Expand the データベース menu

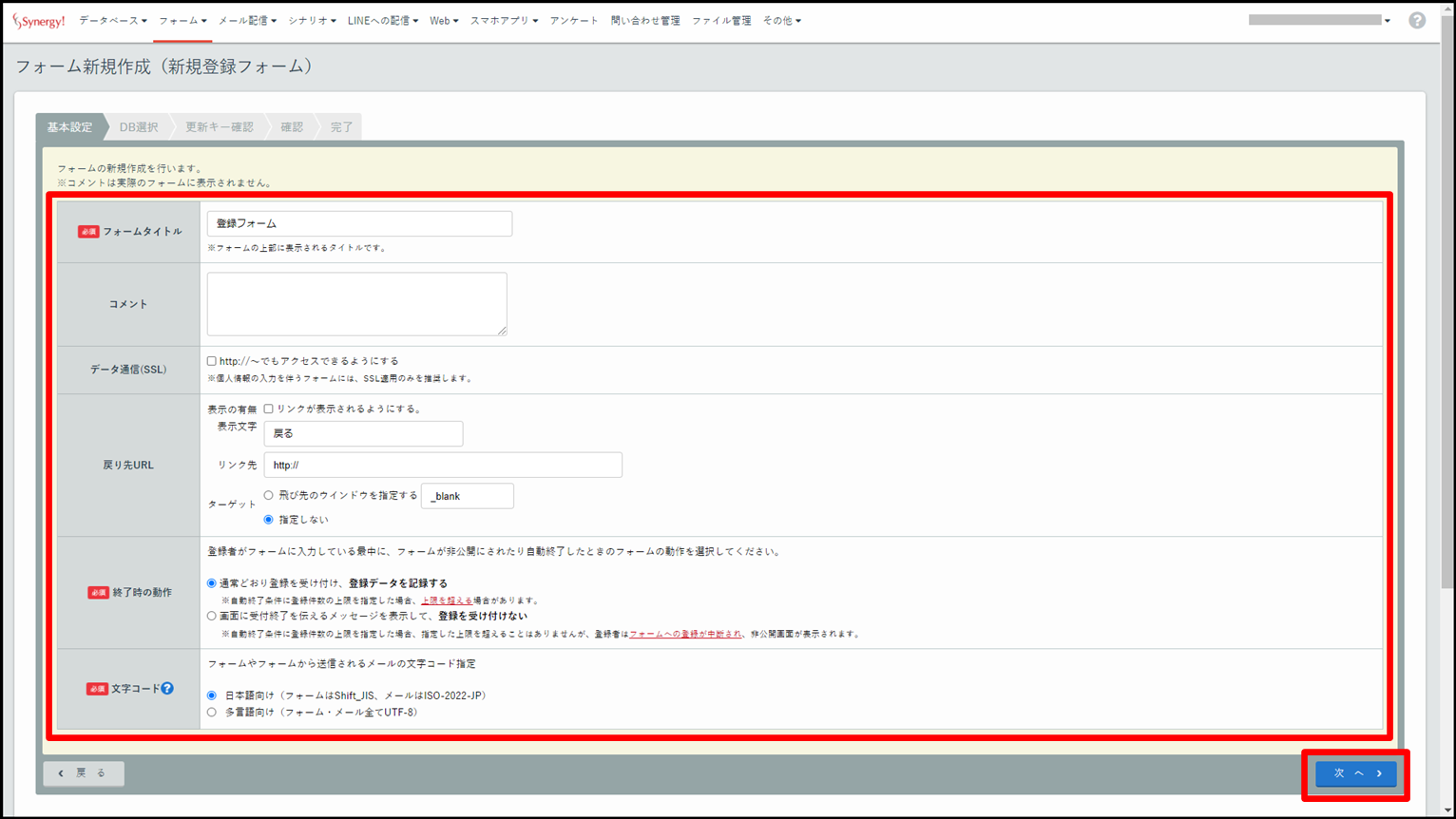pos(112,20)
